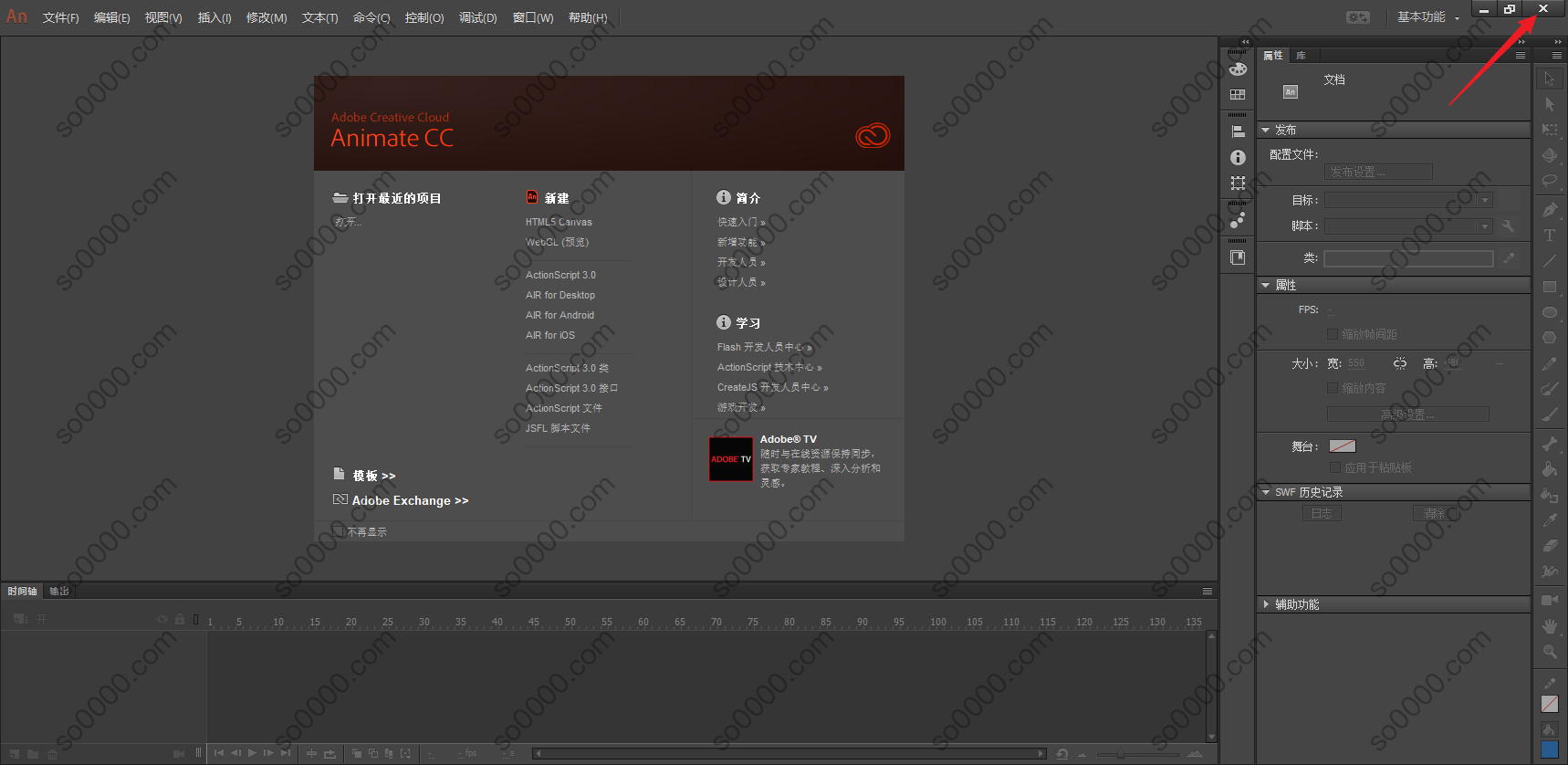
Task: Click the Creative Cloud logo icon
Action: tap(873, 135)
